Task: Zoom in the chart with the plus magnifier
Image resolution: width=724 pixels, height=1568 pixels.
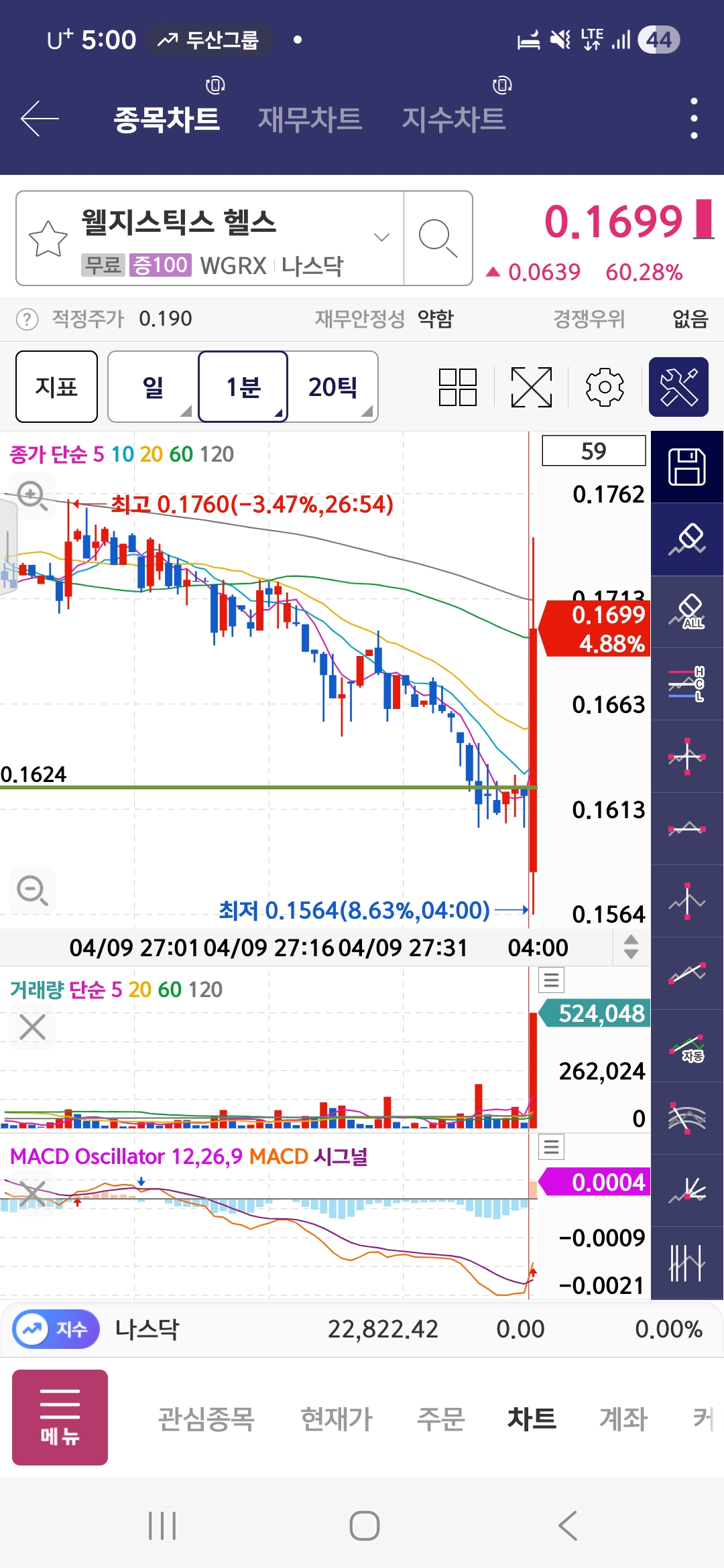Action: [32, 496]
